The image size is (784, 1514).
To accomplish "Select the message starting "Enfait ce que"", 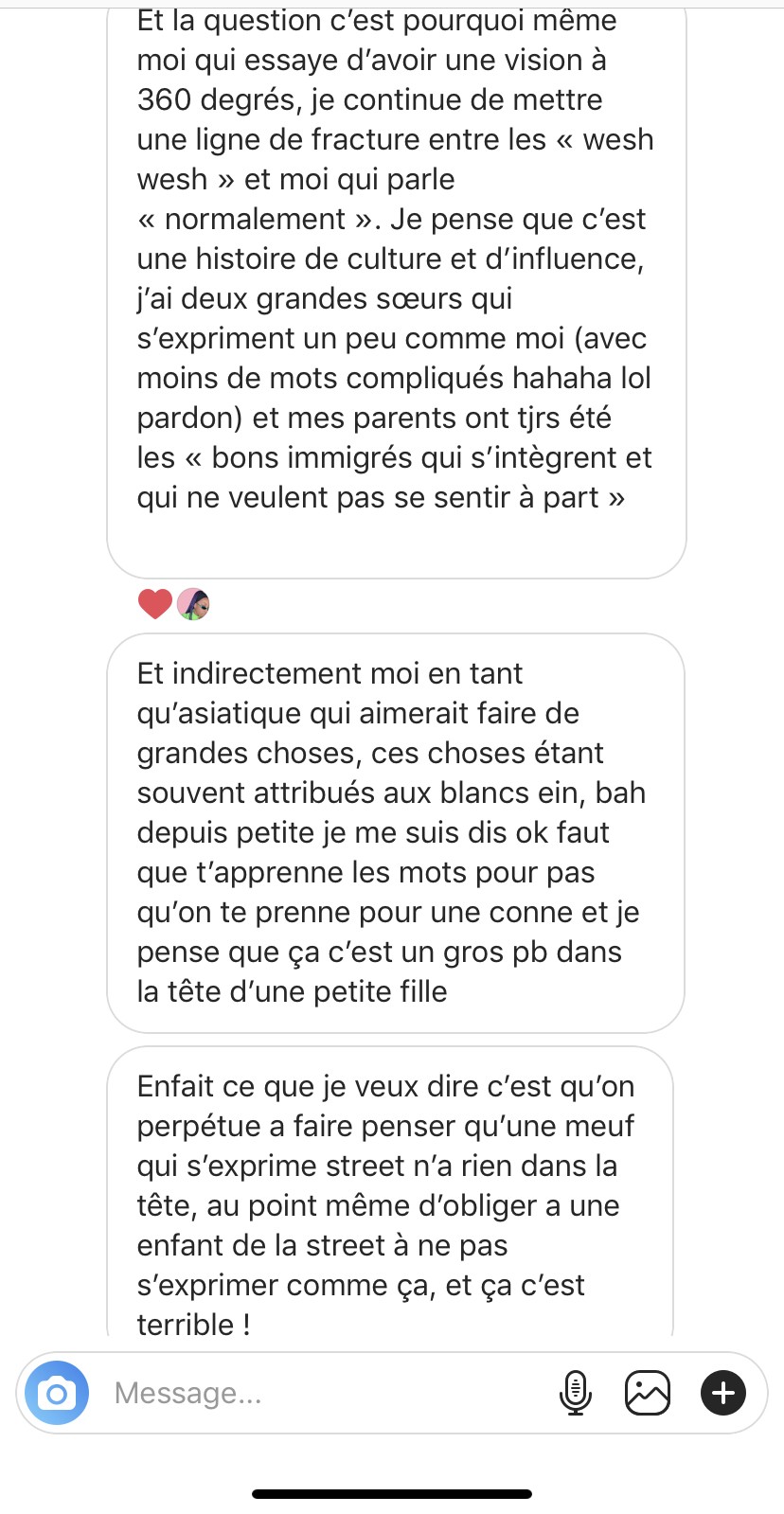I will 390,1193.
